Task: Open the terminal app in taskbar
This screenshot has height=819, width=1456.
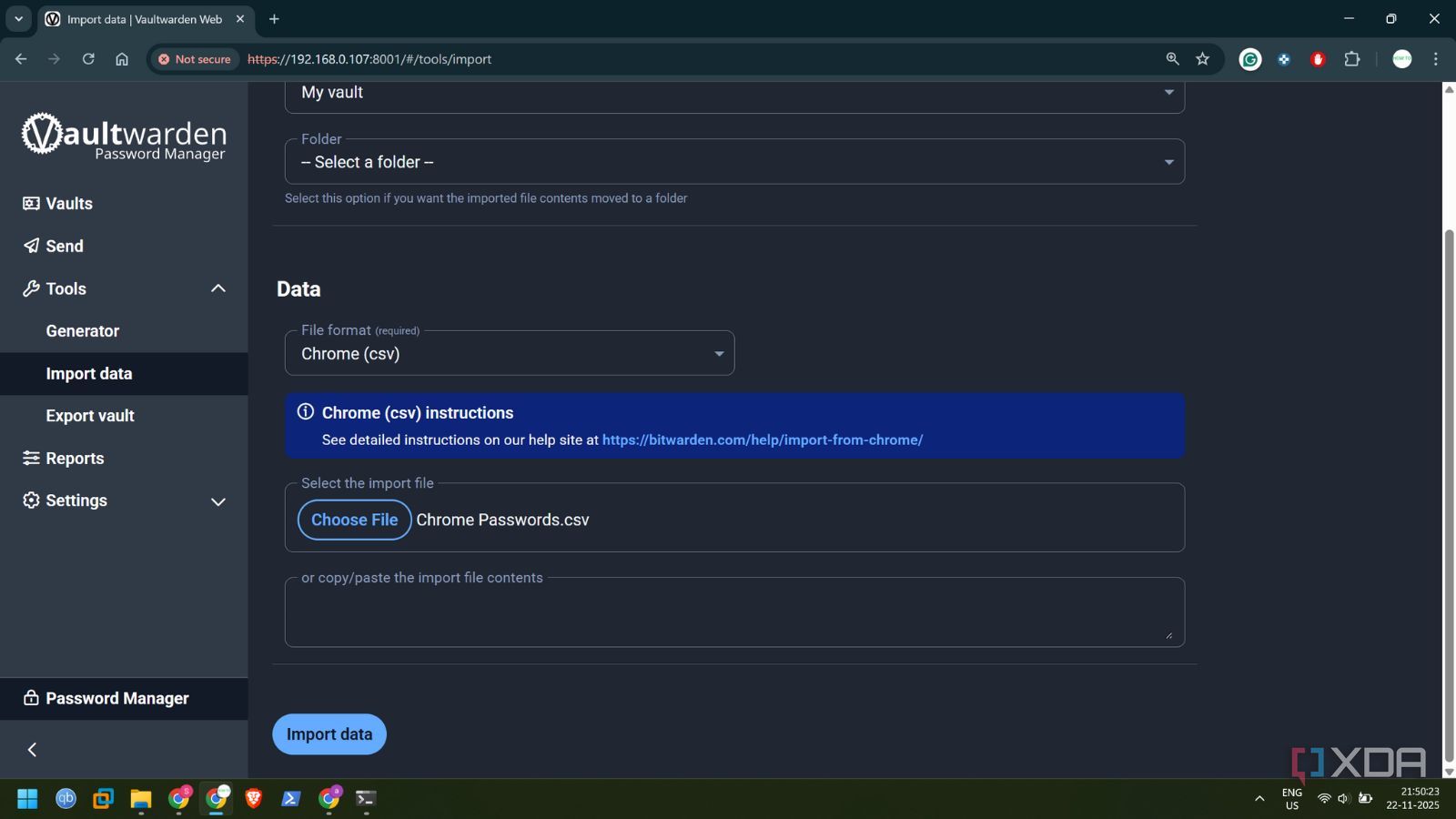Action: (x=366, y=799)
